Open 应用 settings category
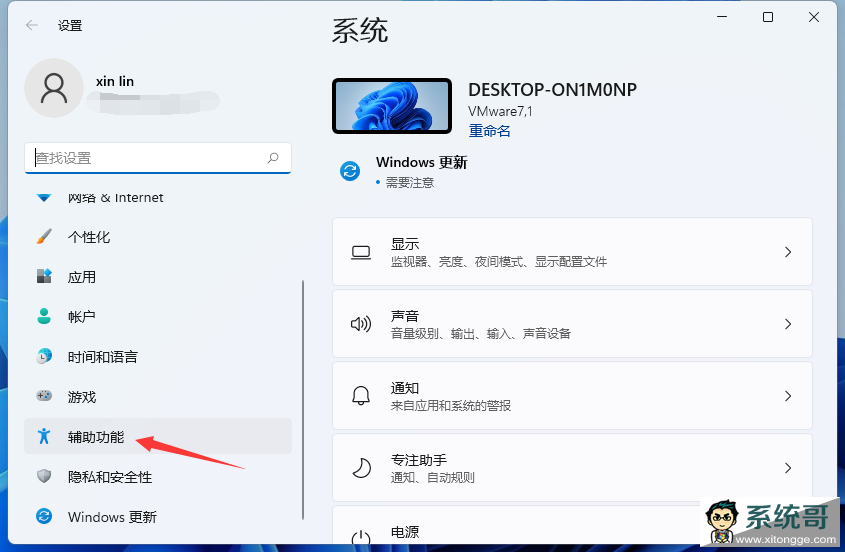This screenshot has height=552, width=845. (x=157, y=277)
